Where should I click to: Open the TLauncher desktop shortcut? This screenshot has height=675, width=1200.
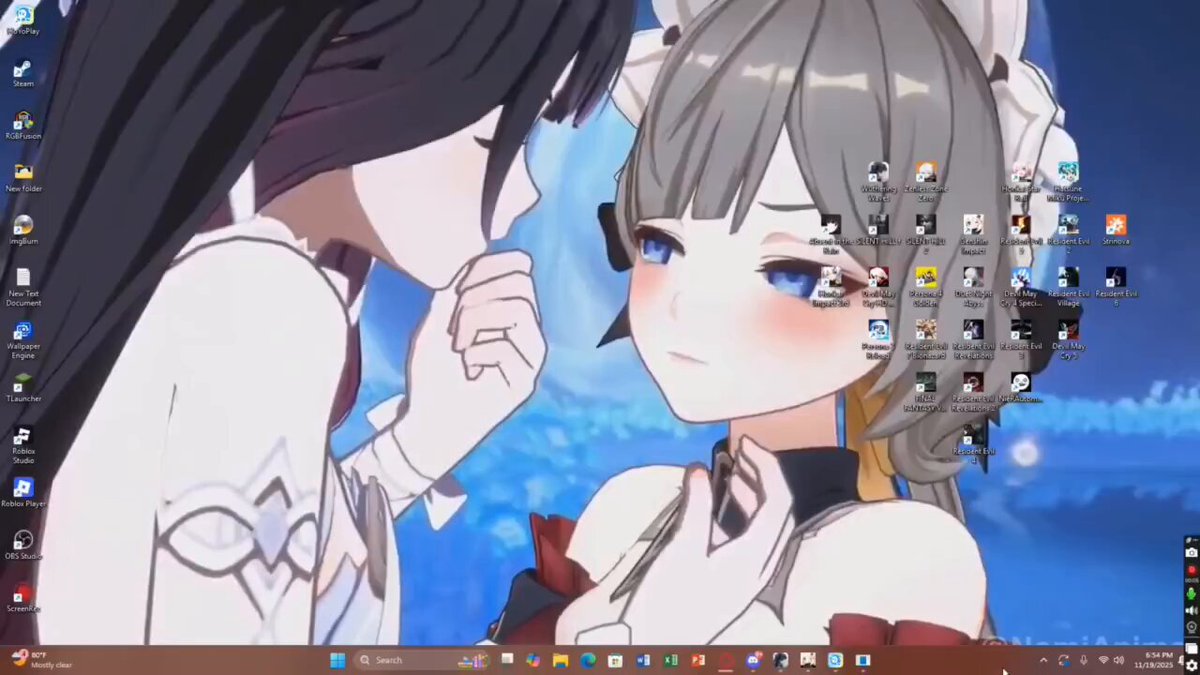(x=22, y=384)
